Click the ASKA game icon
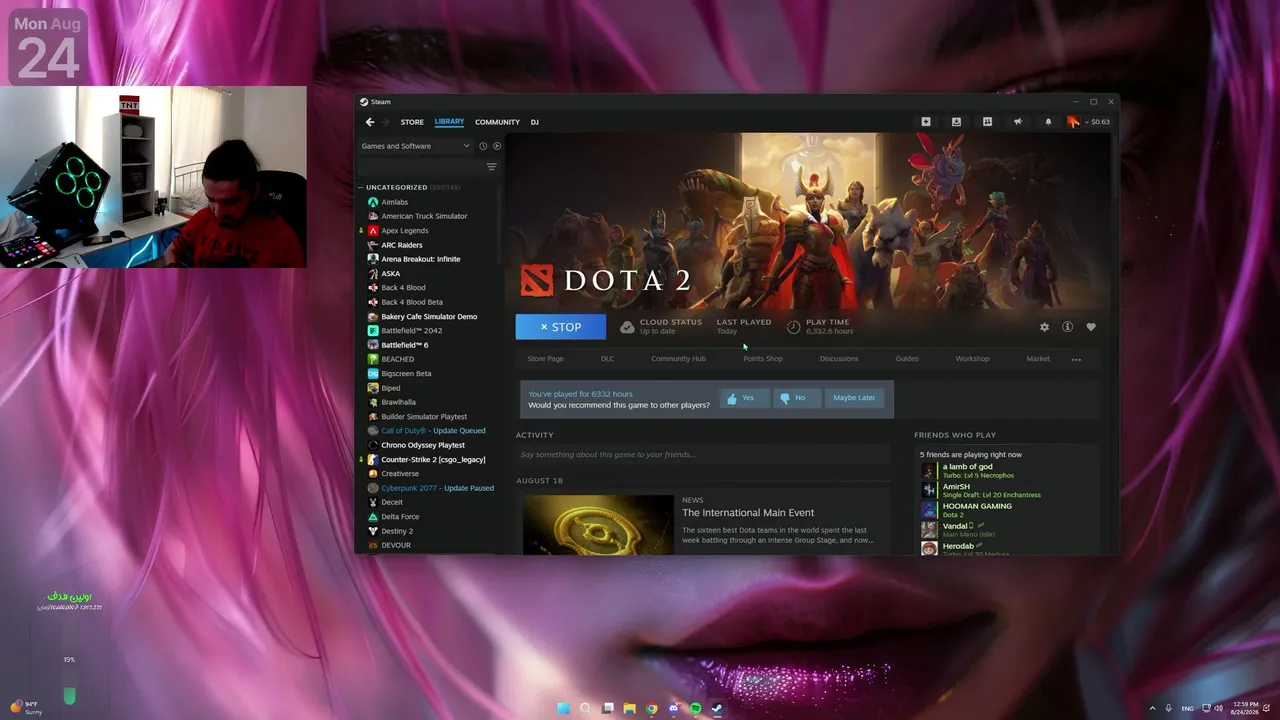 [373, 274]
